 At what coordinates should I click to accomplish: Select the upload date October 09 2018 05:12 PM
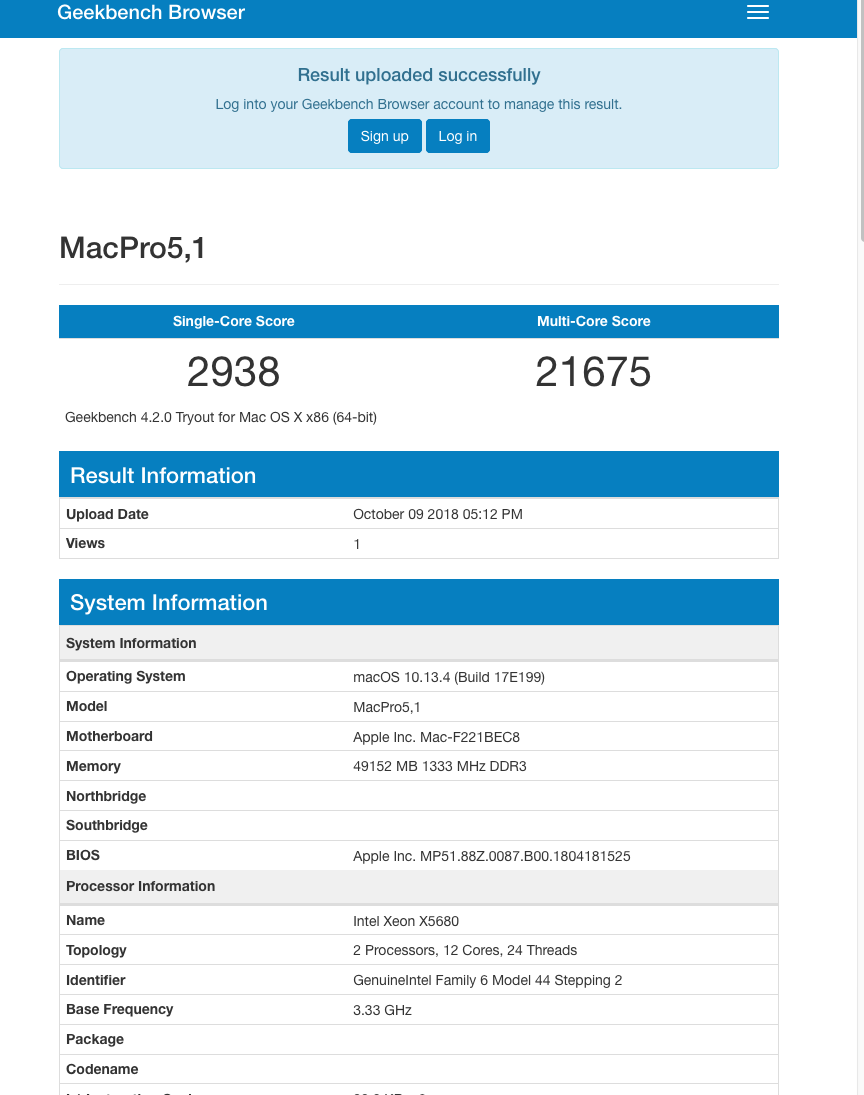click(437, 514)
